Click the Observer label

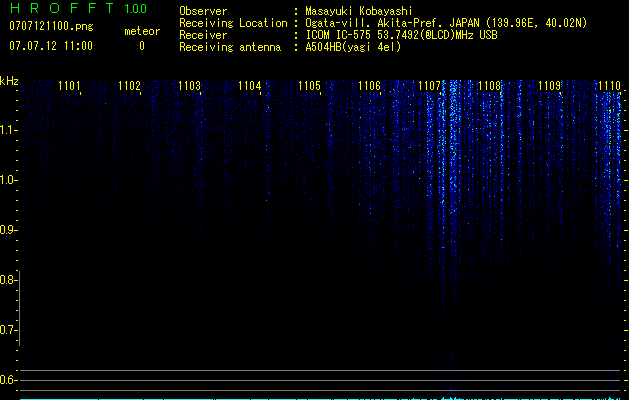[x=203, y=11]
